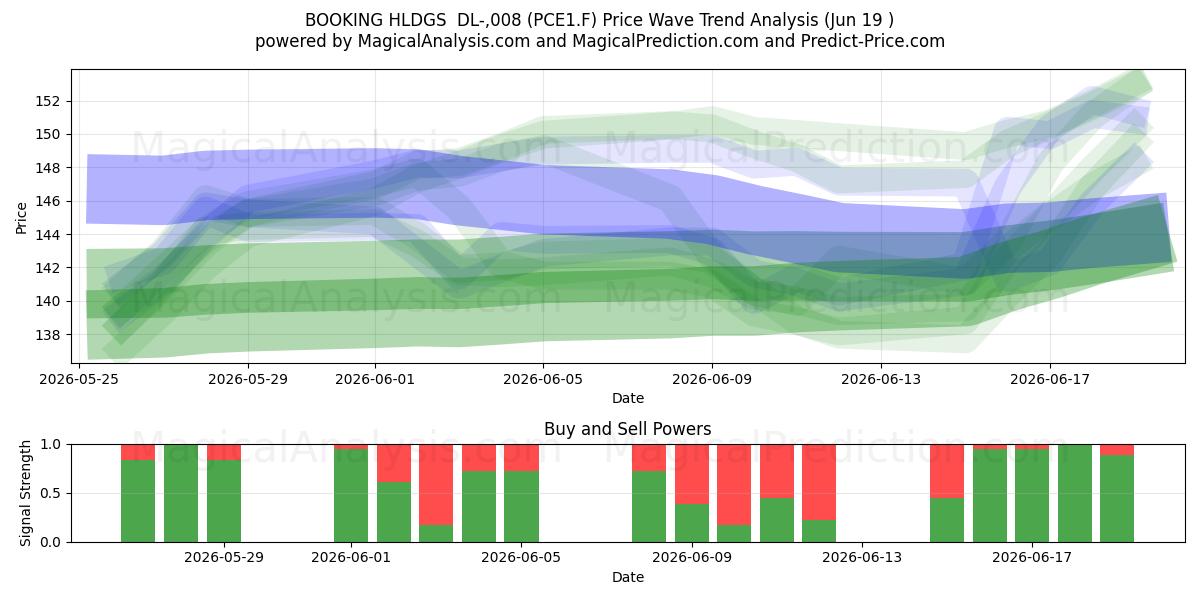The height and width of the screenshot is (600, 1200).
Task: Click the red sell segment for 2026-06-03
Action: click(436, 484)
